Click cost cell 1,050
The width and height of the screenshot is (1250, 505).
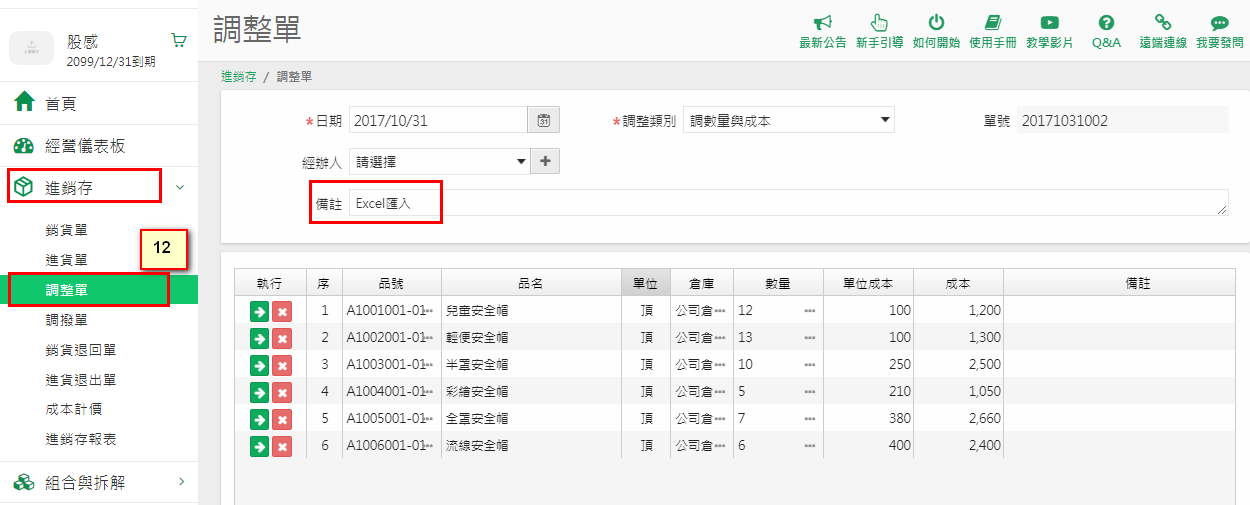click(958, 392)
